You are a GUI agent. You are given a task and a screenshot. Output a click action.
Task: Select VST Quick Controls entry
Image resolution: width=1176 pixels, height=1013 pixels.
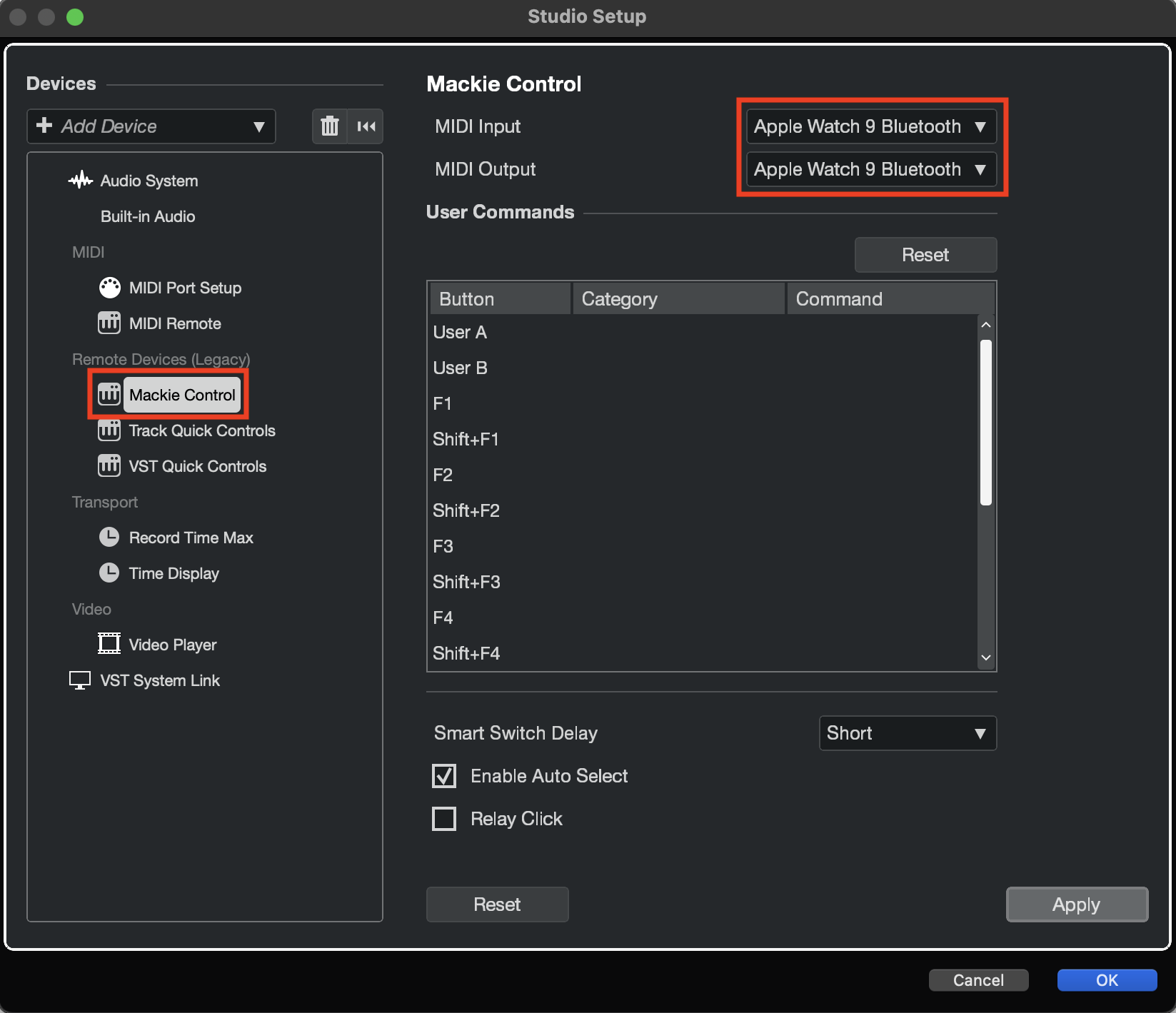[198, 466]
